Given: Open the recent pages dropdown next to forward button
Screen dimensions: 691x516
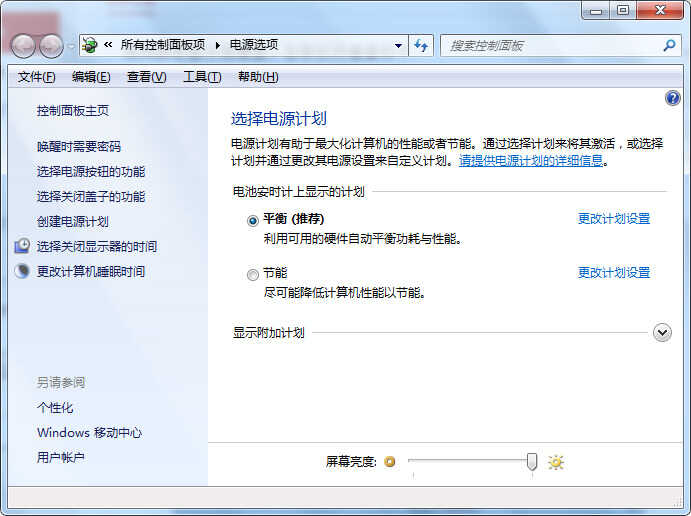Looking at the screenshot, I should coord(71,46).
